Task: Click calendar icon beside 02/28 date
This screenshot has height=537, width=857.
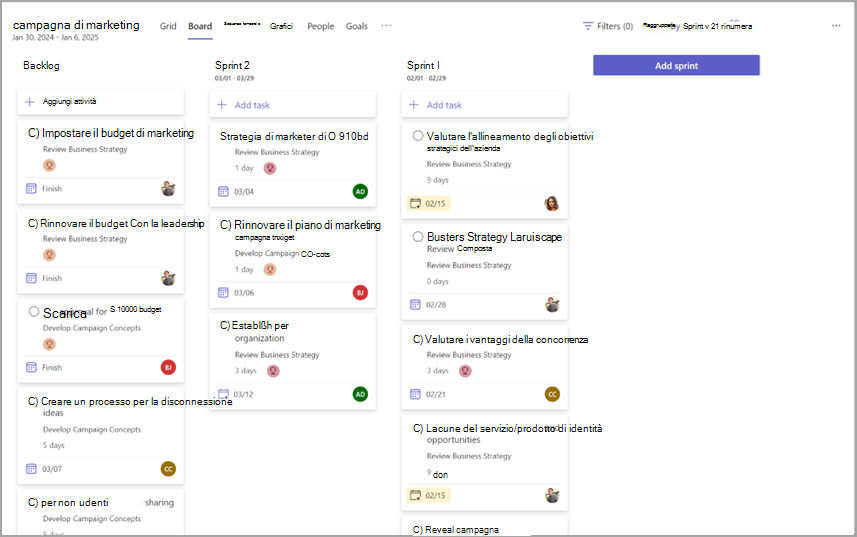Action: click(415, 304)
